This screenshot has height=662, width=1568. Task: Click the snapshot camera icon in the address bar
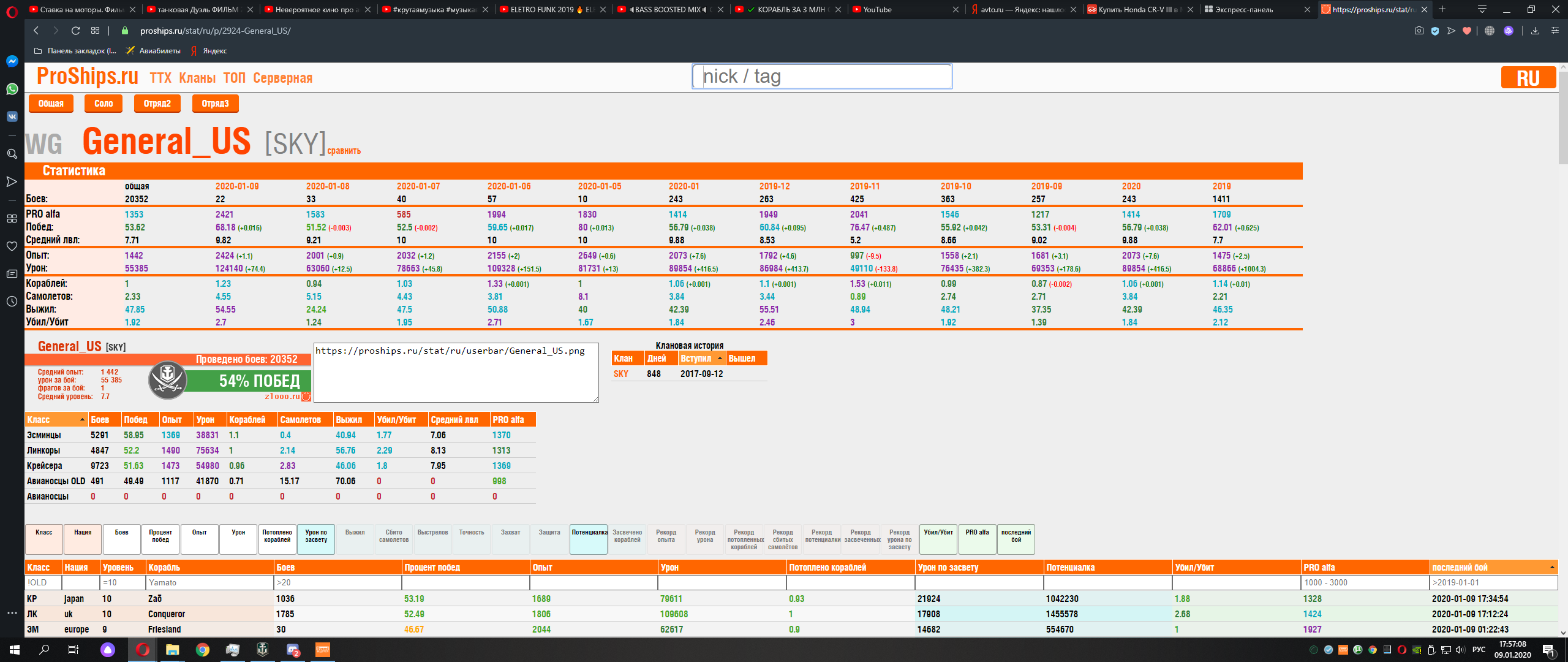point(1419,31)
